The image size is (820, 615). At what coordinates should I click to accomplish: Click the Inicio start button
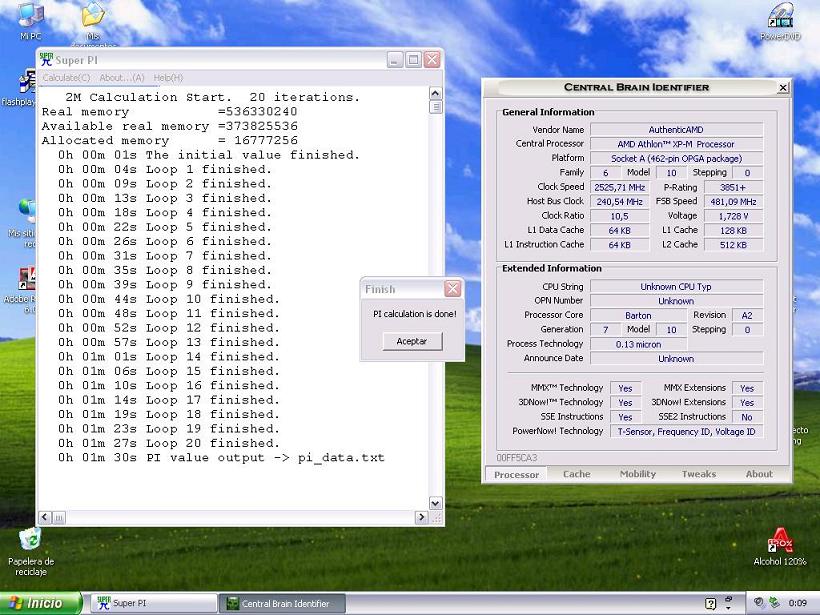pos(40,603)
